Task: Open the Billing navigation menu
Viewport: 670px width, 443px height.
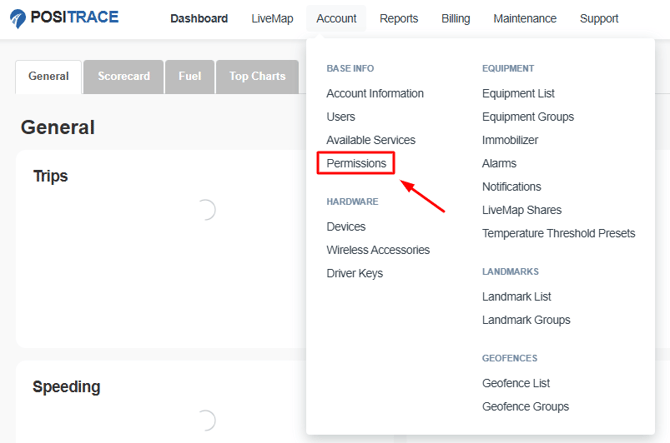Action: [x=455, y=18]
